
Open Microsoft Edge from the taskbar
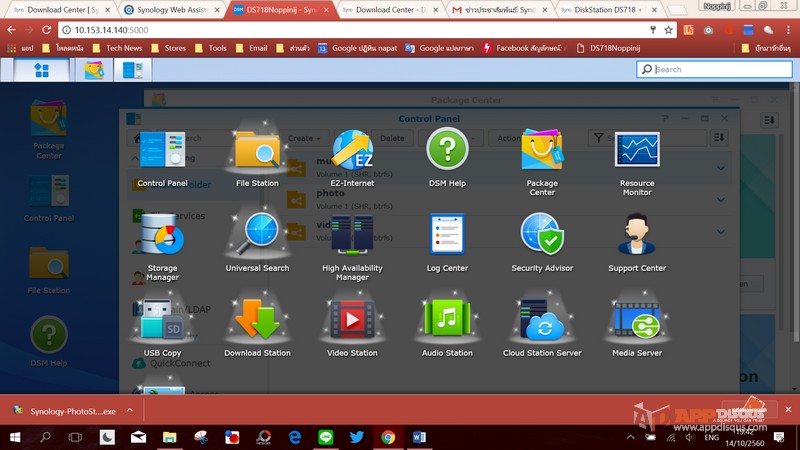[x=294, y=437]
